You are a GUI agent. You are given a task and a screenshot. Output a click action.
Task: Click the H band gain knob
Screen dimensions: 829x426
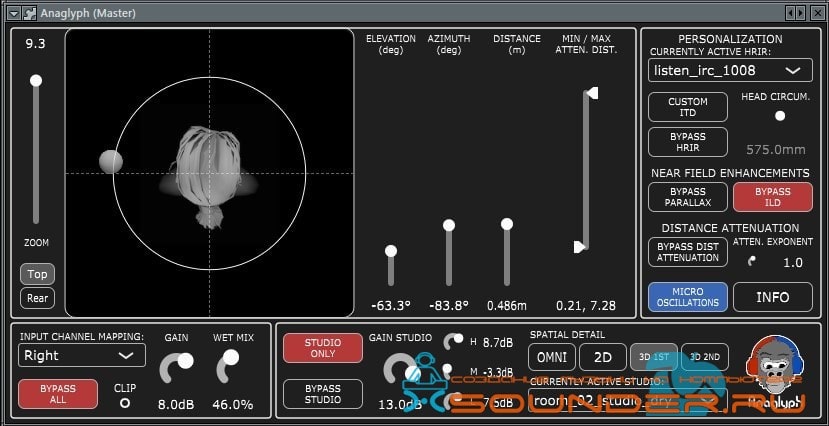coord(454,341)
